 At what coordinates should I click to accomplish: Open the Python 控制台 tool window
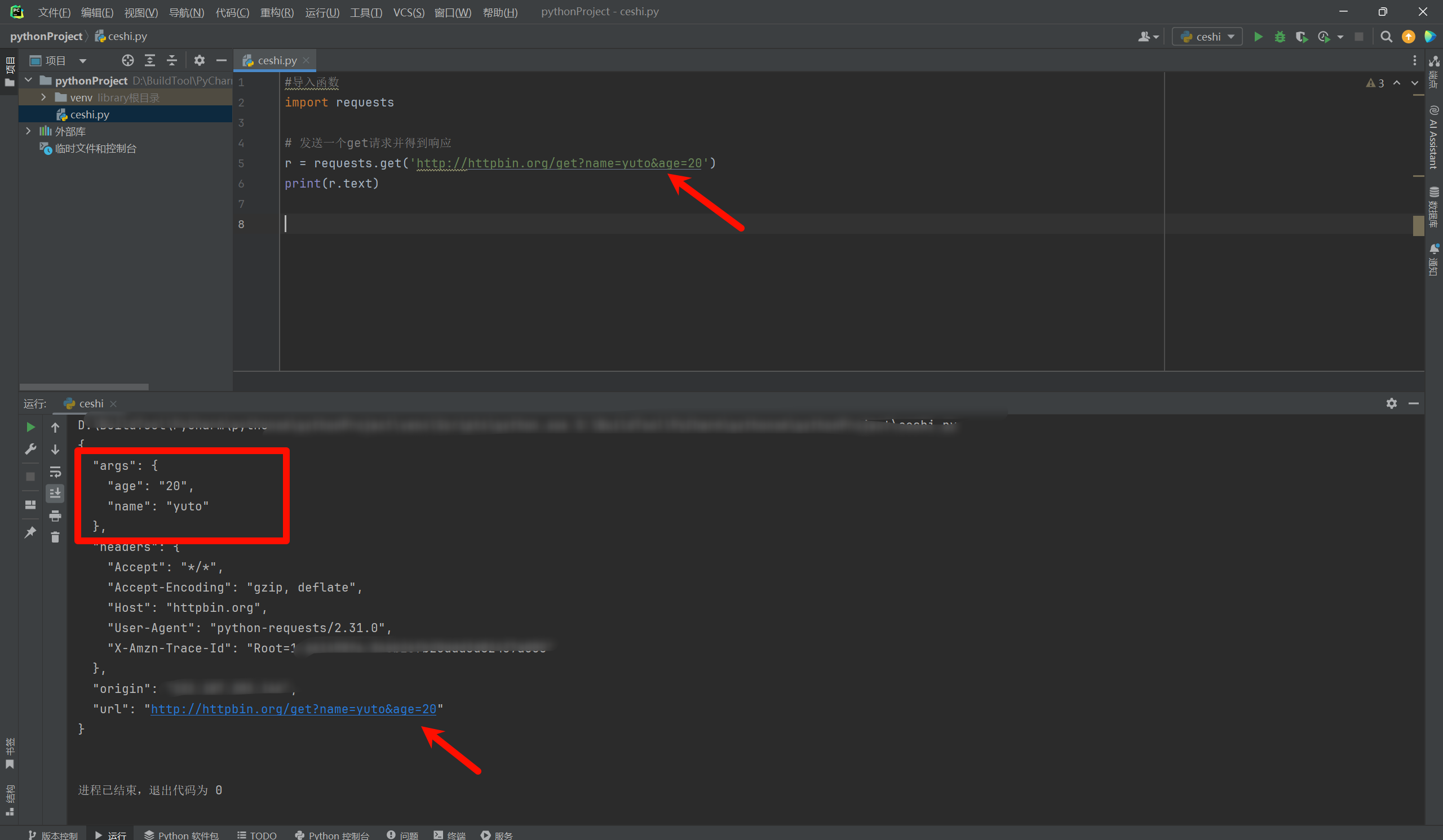[332, 835]
